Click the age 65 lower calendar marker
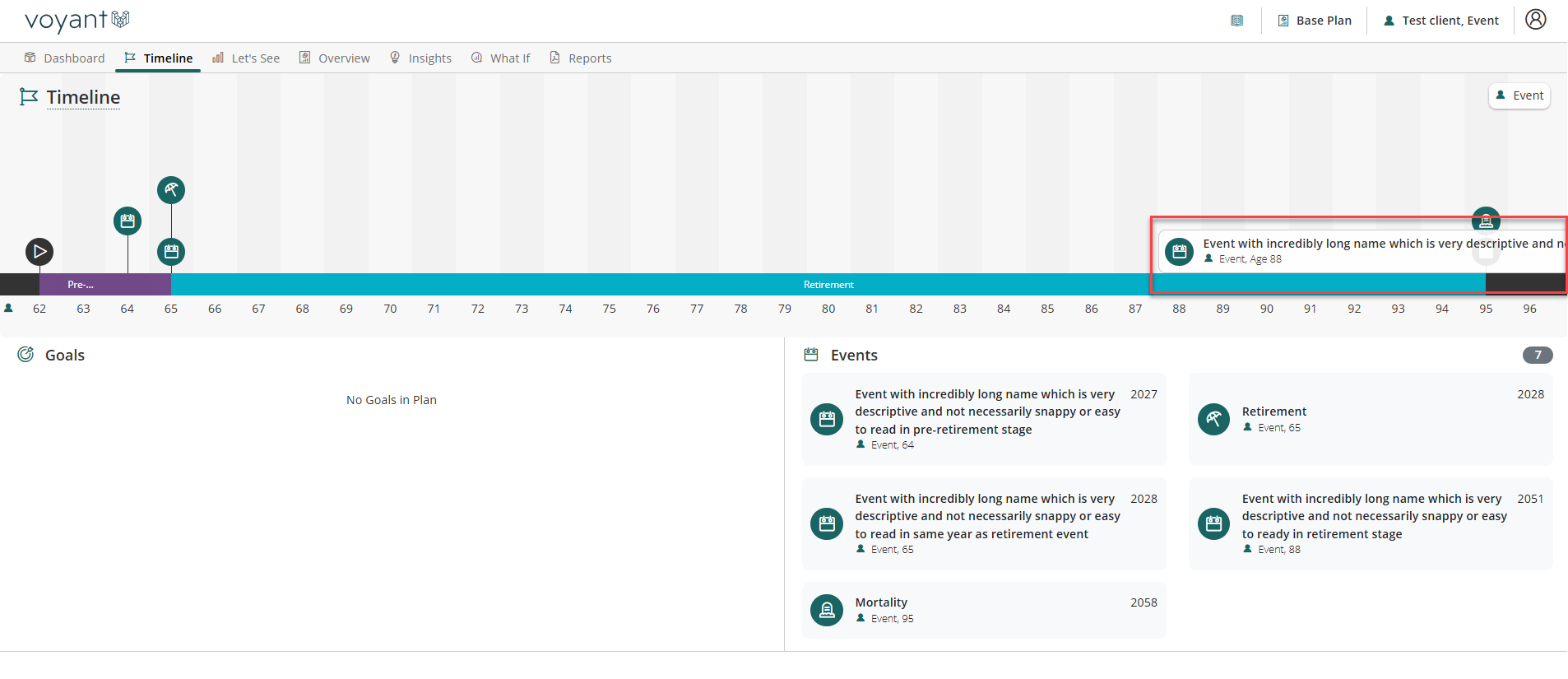This screenshot has width=1568, height=679. (x=171, y=252)
